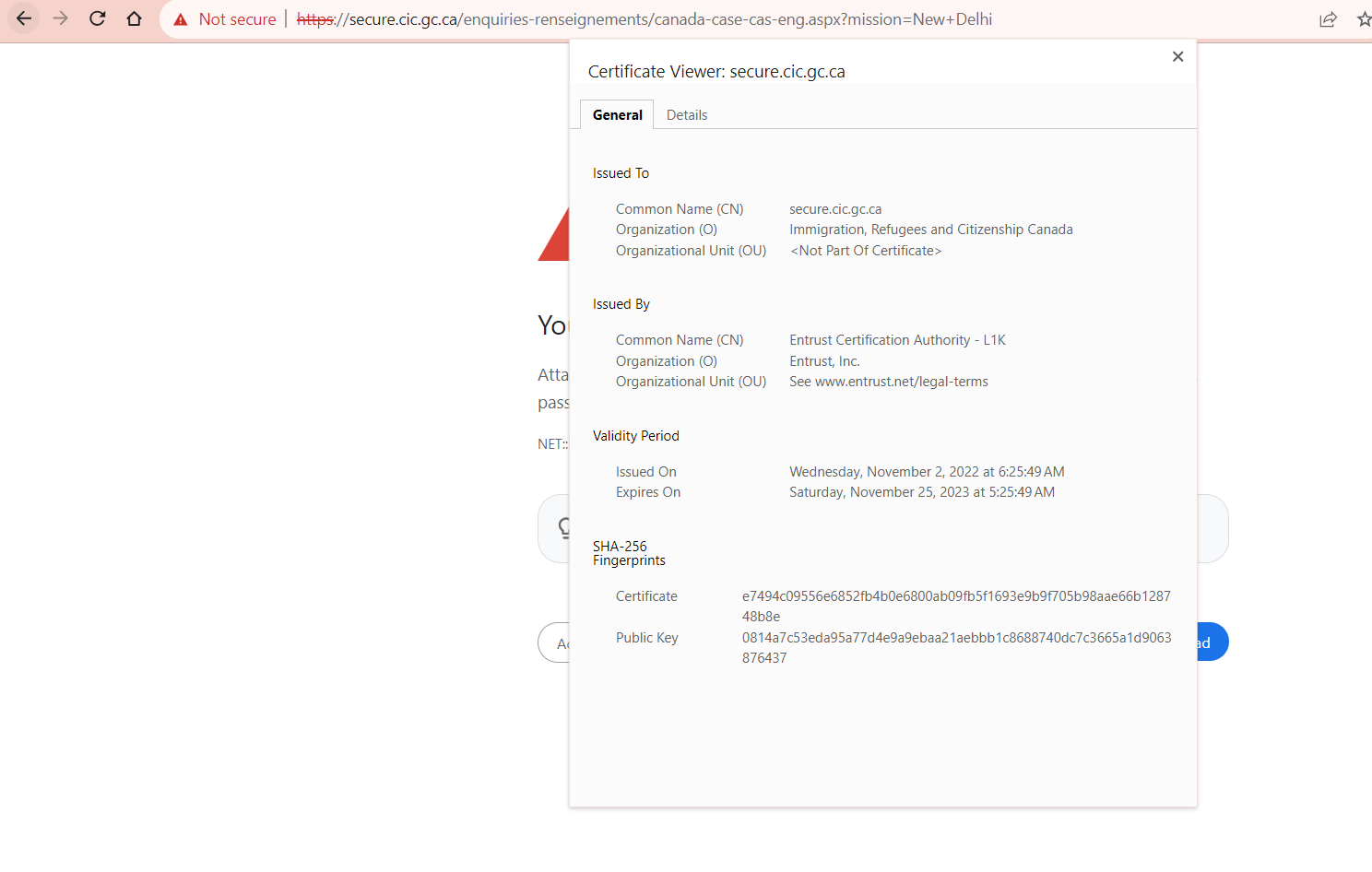This screenshot has height=872, width=1372.
Task: Bookmark this page with the star icon
Action: [x=1364, y=19]
